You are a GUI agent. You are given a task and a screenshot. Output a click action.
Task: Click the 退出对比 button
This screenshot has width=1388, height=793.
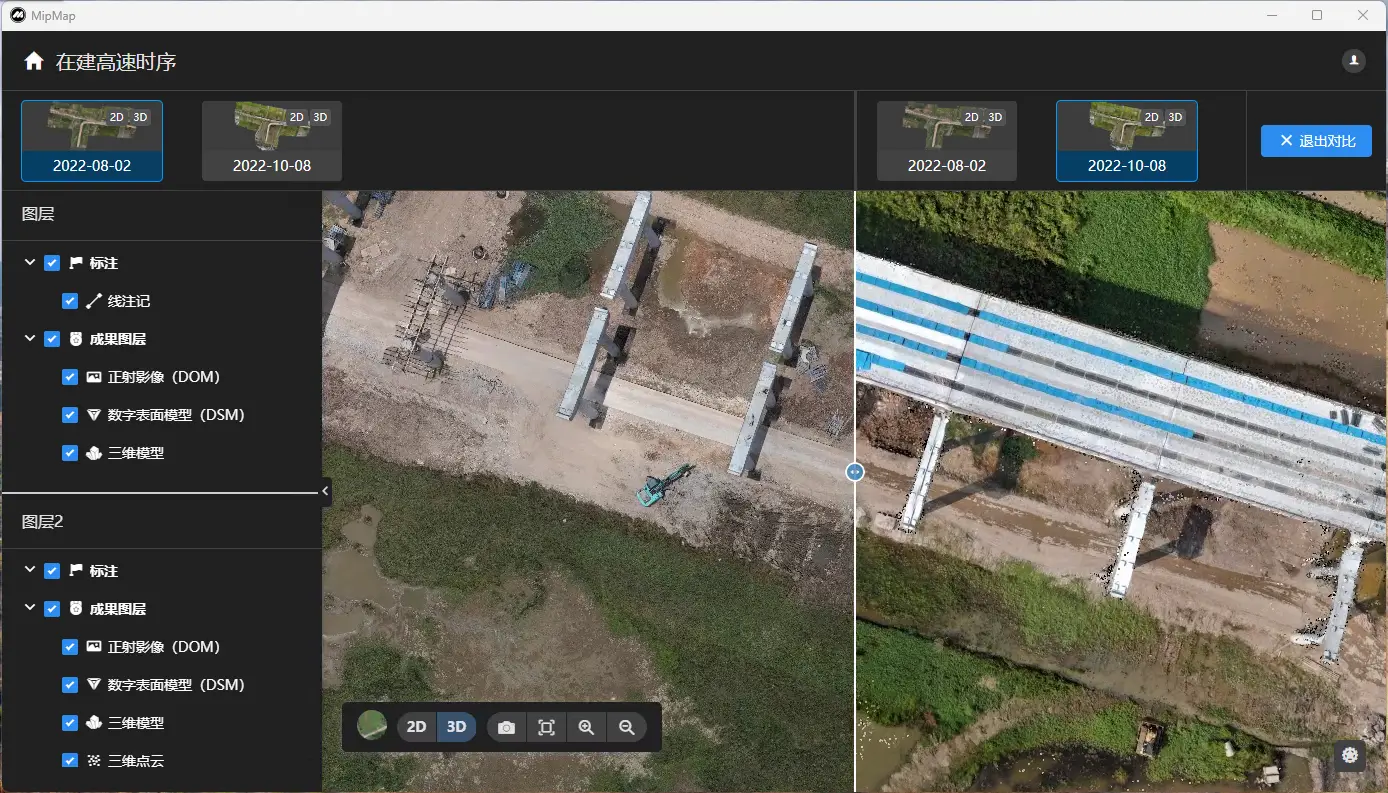[x=1316, y=141]
